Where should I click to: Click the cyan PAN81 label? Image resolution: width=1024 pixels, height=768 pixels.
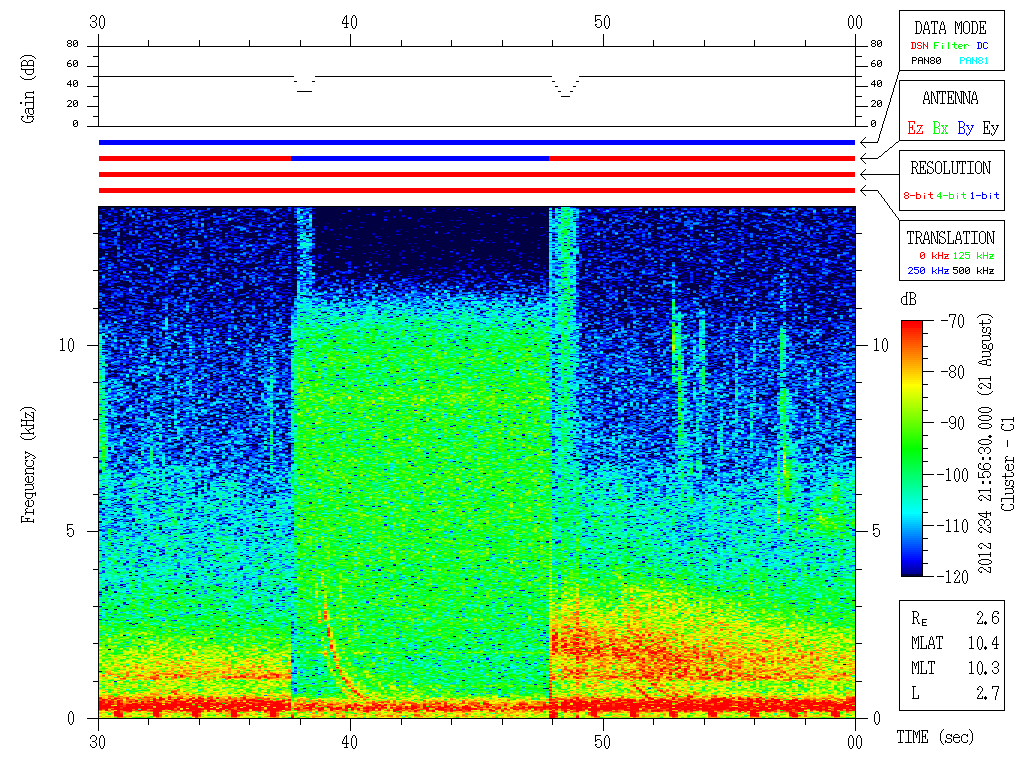(x=974, y=61)
